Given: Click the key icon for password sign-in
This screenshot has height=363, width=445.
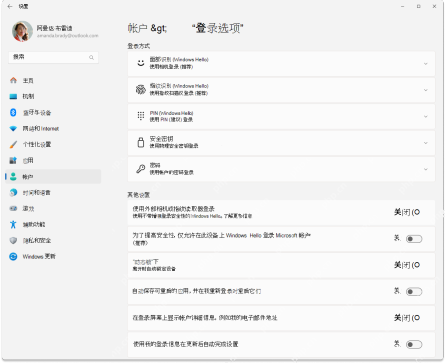Looking at the screenshot, I should [x=141, y=169].
